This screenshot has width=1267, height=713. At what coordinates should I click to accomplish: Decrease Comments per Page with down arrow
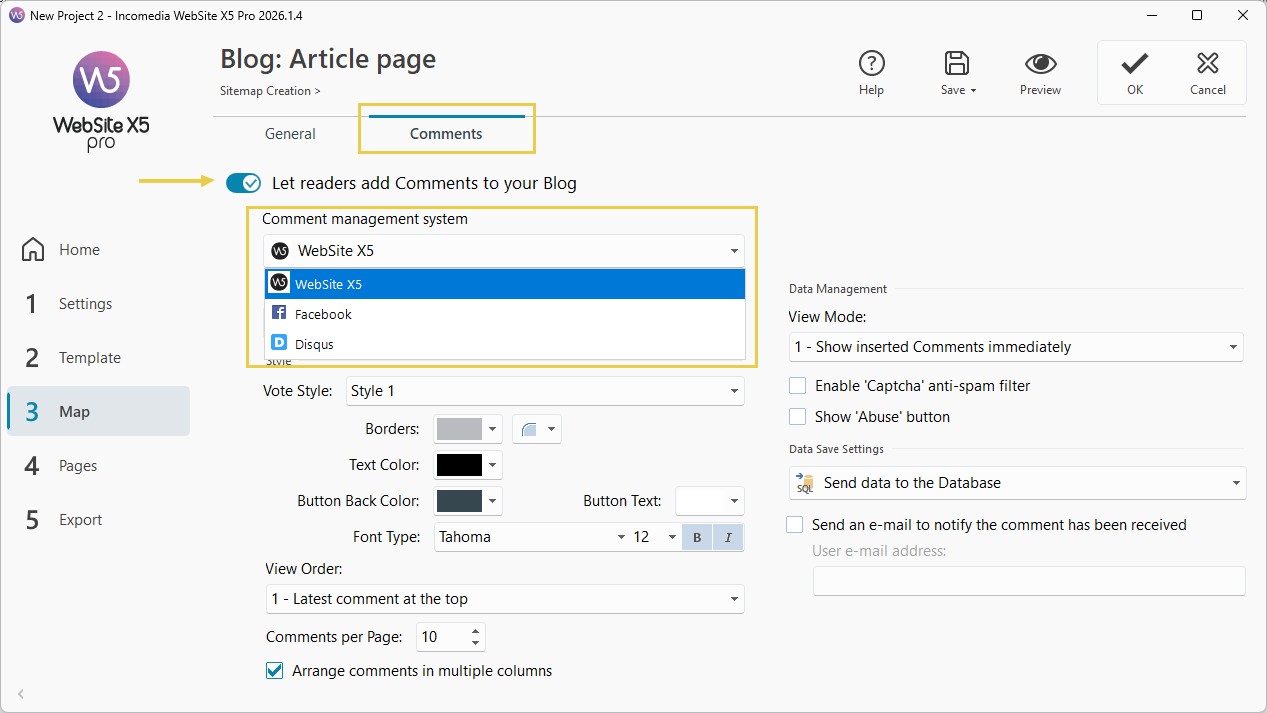[476, 644]
